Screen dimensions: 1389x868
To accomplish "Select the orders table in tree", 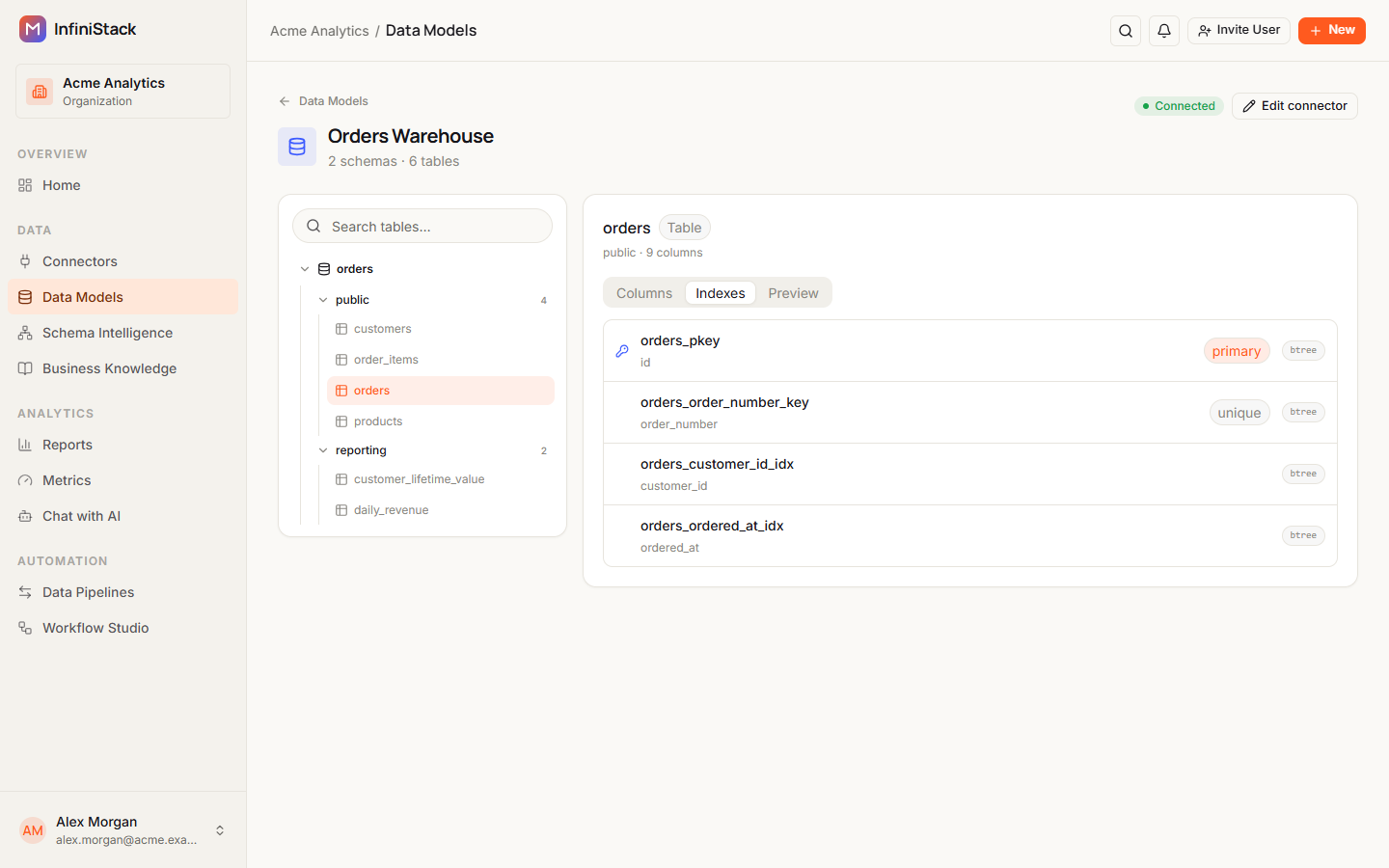I will (x=441, y=391).
